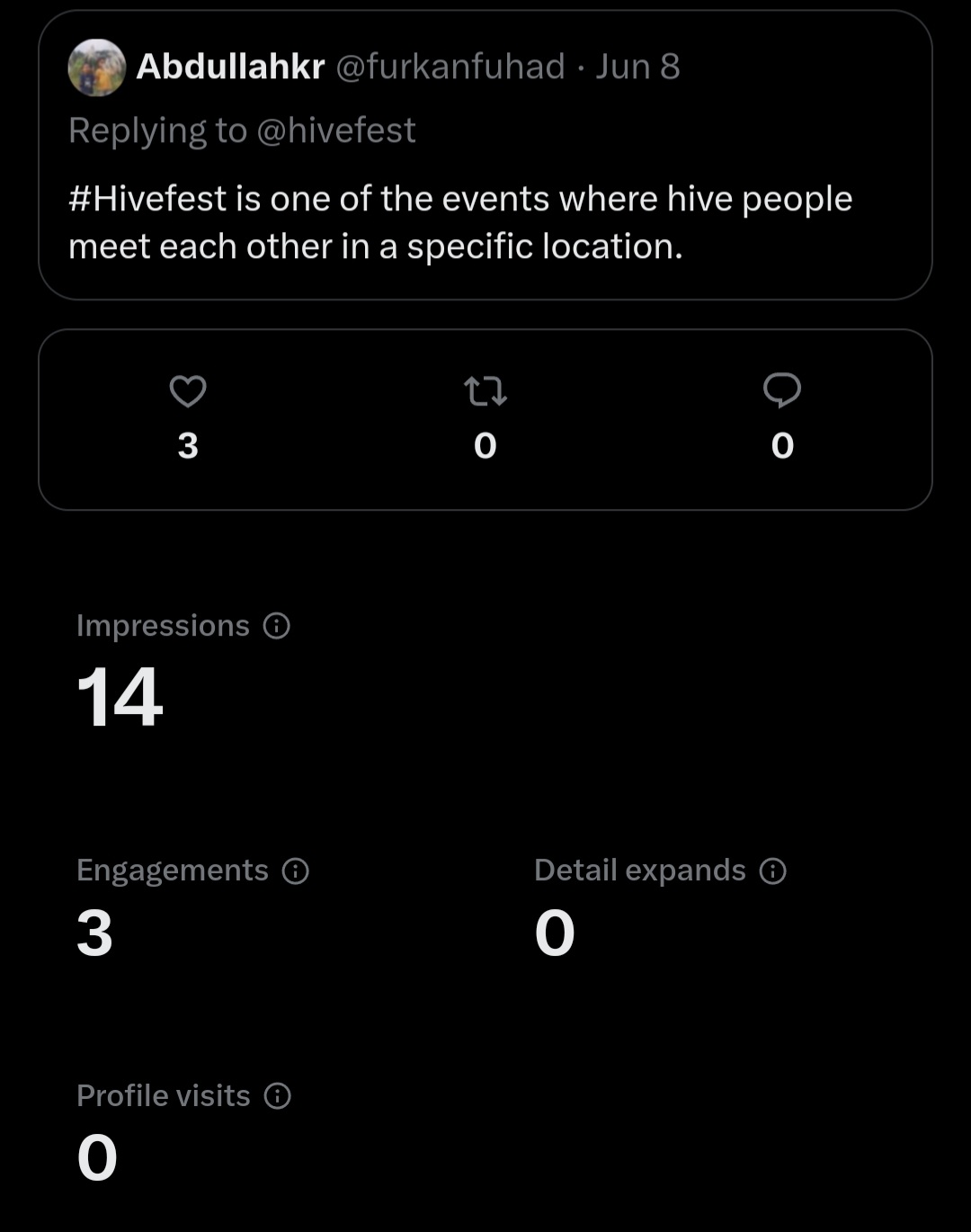The height and width of the screenshot is (1232, 971).
Task: Open the @furkanfuhad handle
Action: coord(450,67)
